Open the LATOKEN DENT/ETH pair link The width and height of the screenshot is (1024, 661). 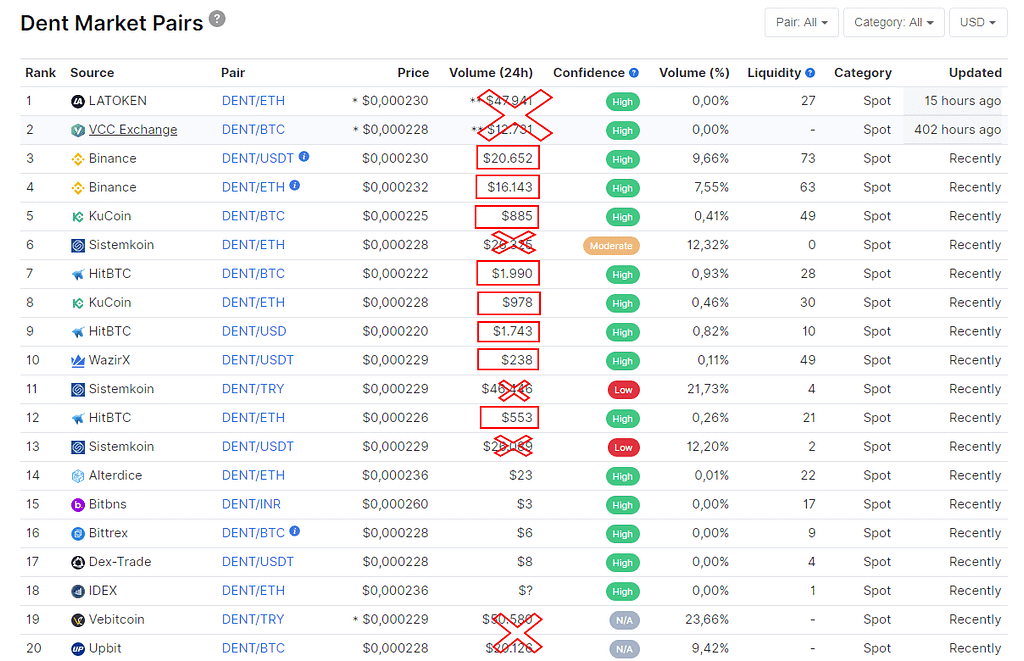click(253, 101)
